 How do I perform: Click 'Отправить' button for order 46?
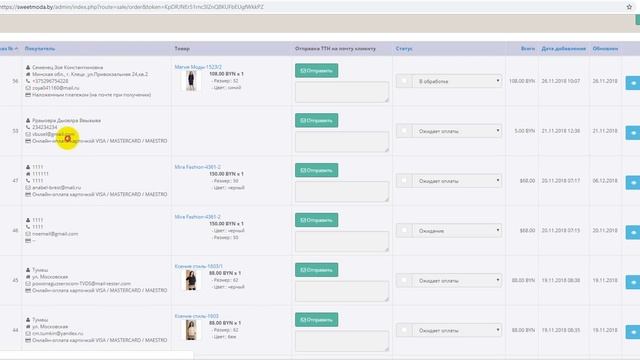pyautogui.click(x=316, y=220)
